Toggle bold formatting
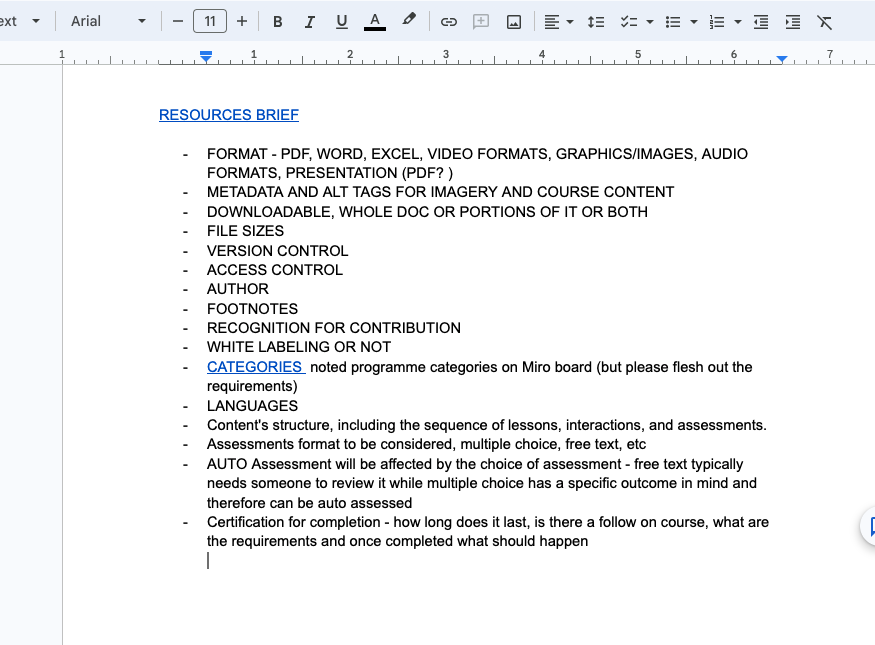This screenshot has width=875, height=645. pos(278,21)
